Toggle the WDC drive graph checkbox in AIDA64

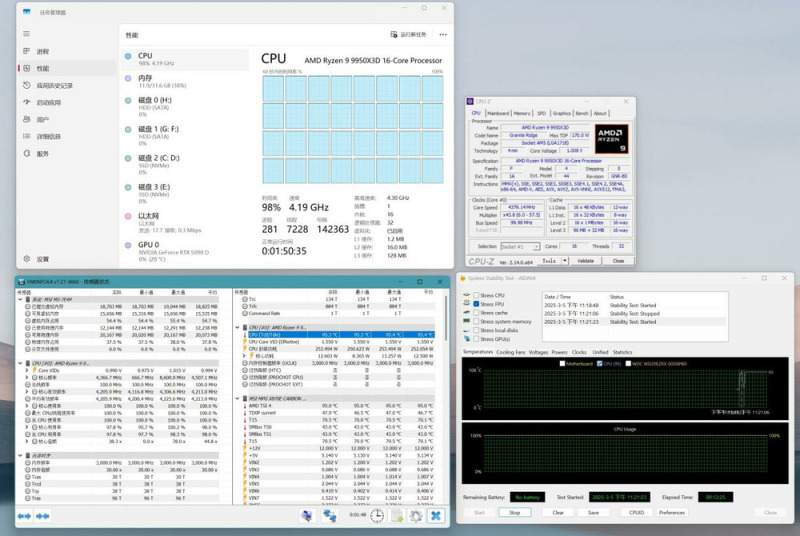[x=628, y=364]
